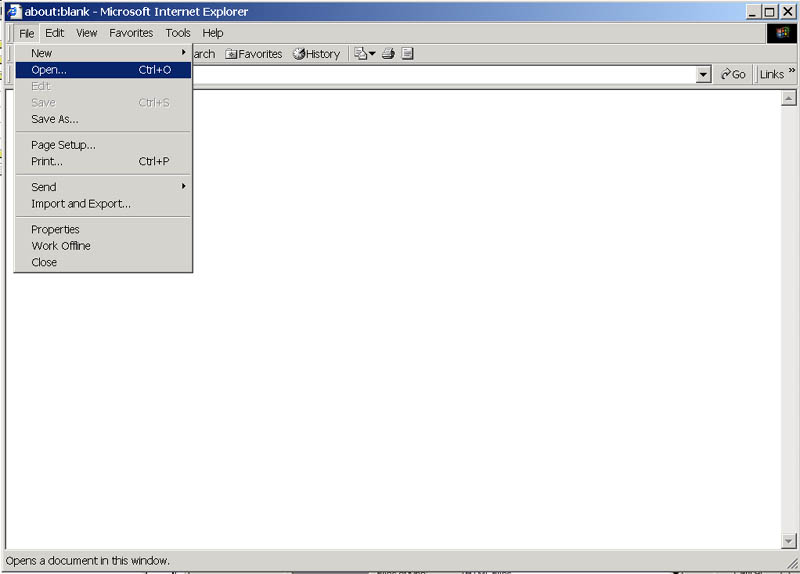The image size is (800, 574).
Task: Toggle Work Offline in the File menu
Action: click(104, 245)
